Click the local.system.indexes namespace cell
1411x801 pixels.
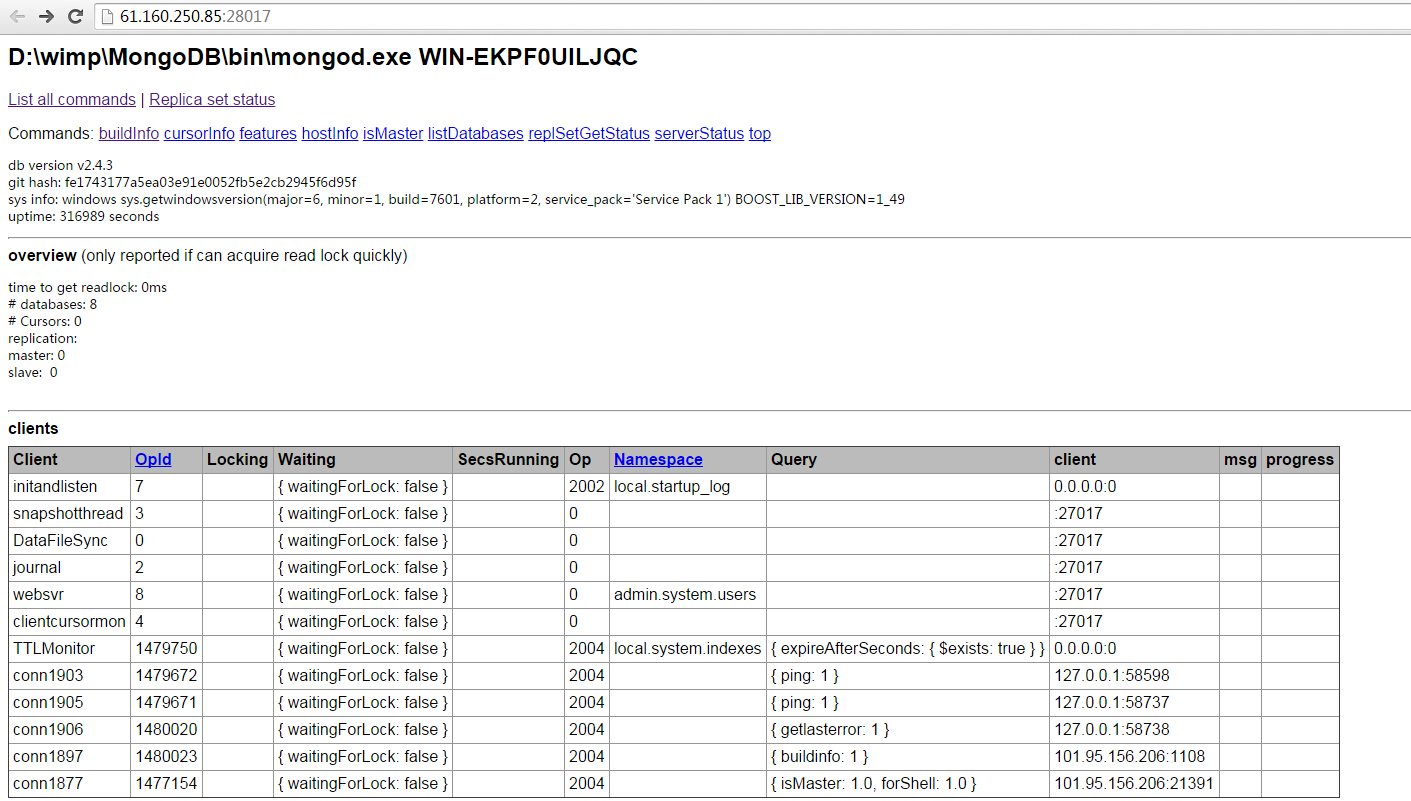[x=688, y=649]
